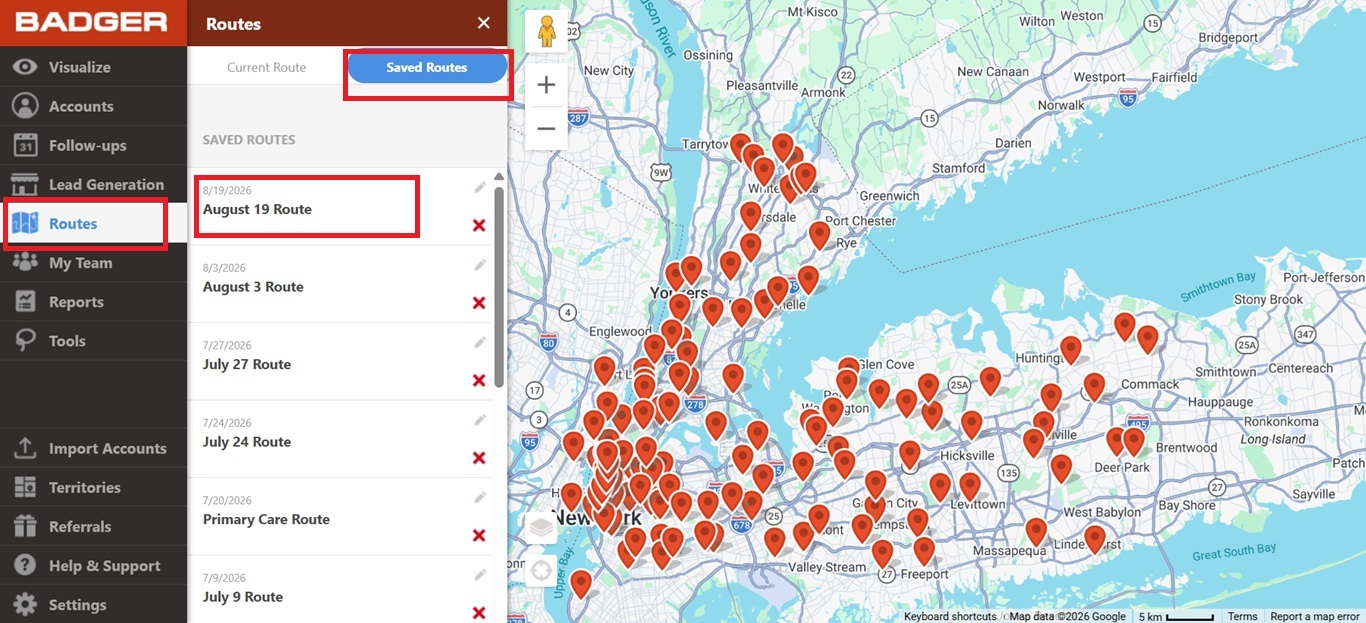
Task: Edit the August 19 Route name
Action: [480, 187]
